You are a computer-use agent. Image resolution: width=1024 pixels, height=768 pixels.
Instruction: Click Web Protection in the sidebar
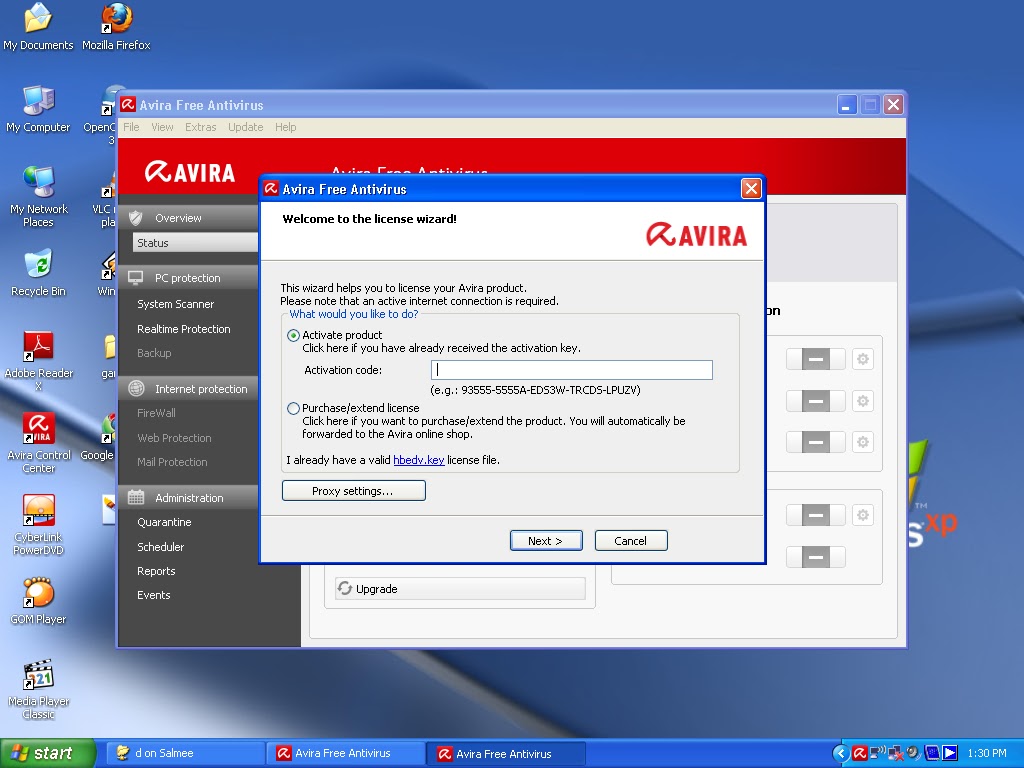pos(174,438)
